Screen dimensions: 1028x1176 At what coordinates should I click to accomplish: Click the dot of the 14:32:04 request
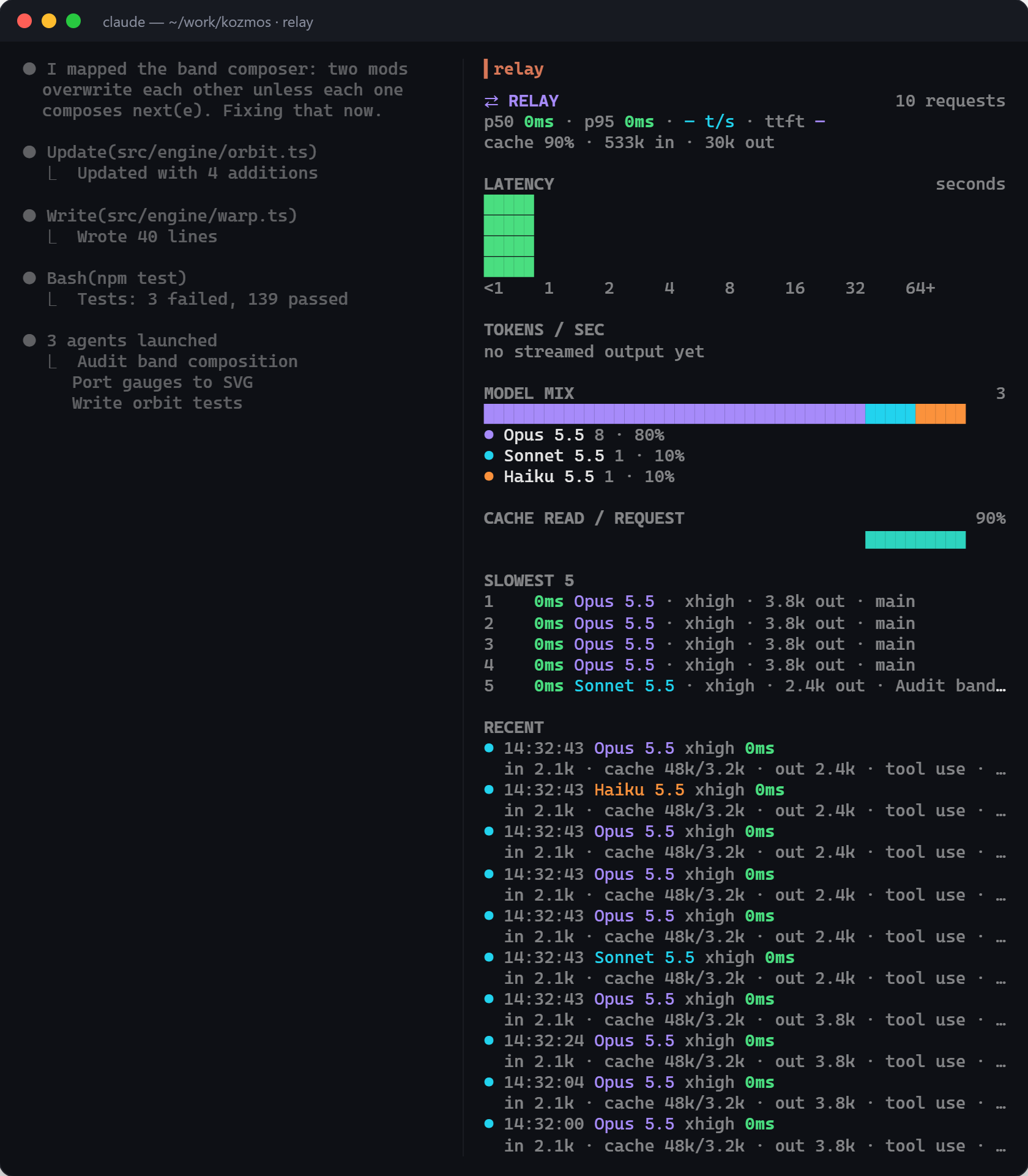click(489, 1082)
